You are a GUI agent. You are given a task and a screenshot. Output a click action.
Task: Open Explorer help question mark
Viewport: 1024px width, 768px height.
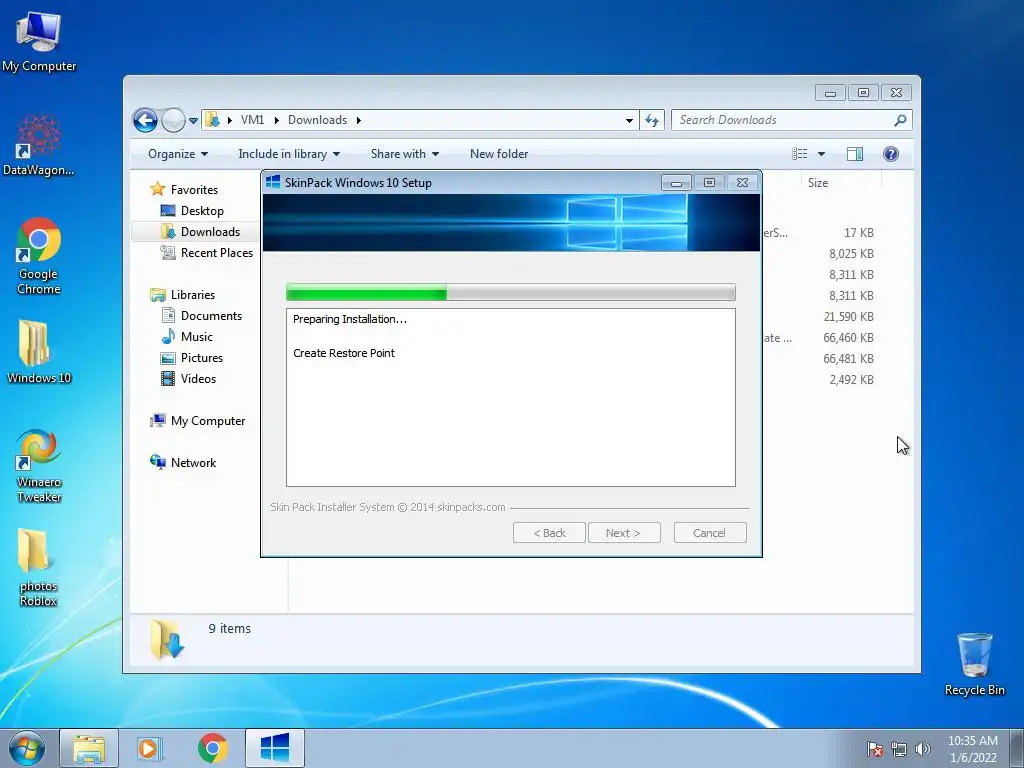coord(891,153)
